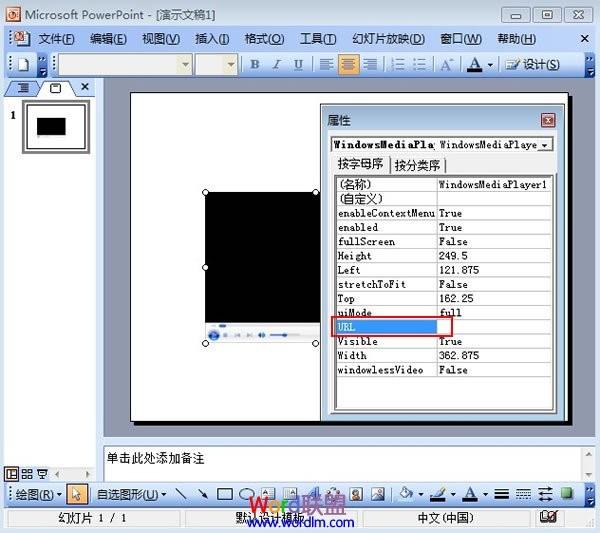Viewport: 600px width, 533px height.
Task: Click the URL property value field
Action: pos(493,327)
